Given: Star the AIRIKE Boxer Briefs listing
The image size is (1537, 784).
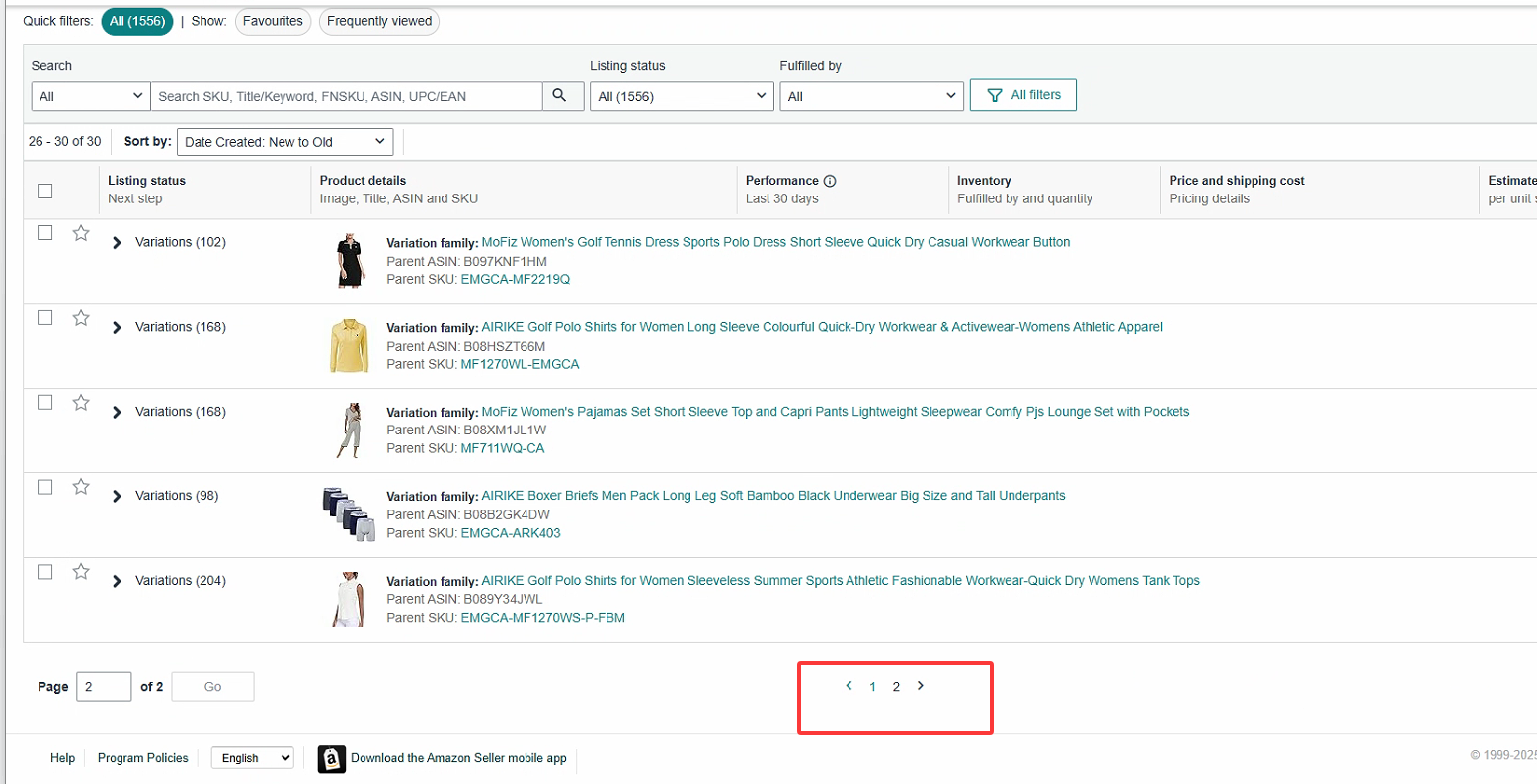Looking at the screenshot, I should pyautogui.click(x=81, y=487).
